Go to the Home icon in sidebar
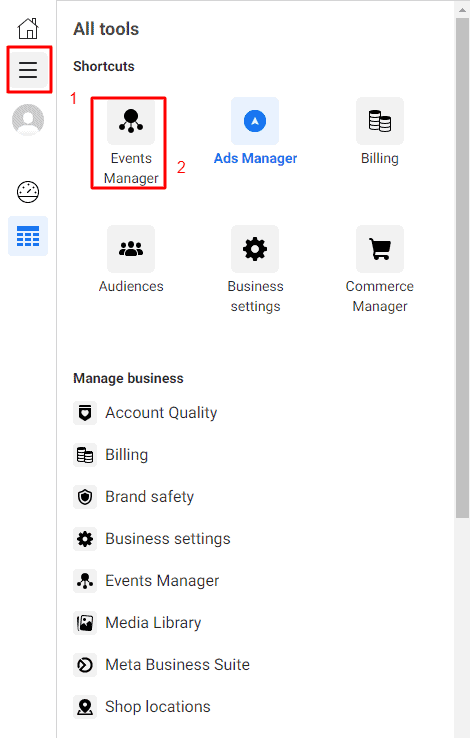The width and height of the screenshot is (470, 738). [28, 29]
